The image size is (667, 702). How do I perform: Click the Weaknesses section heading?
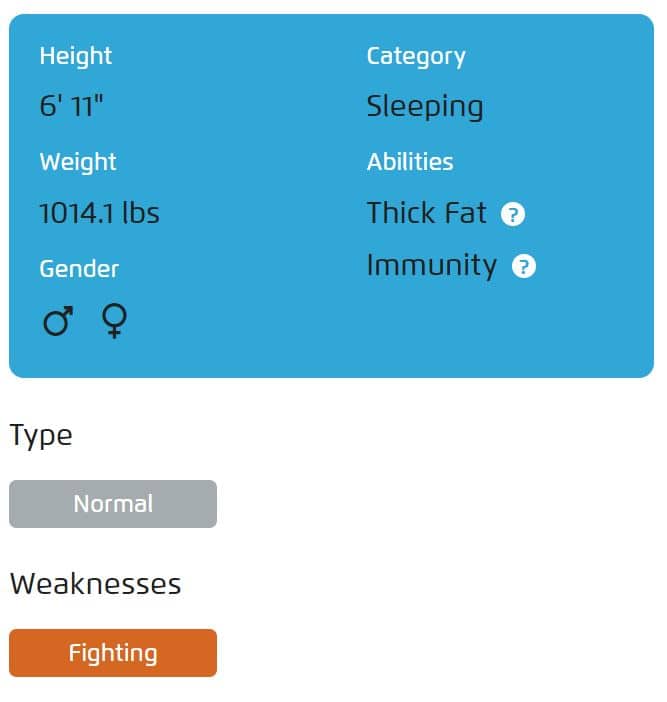point(95,584)
